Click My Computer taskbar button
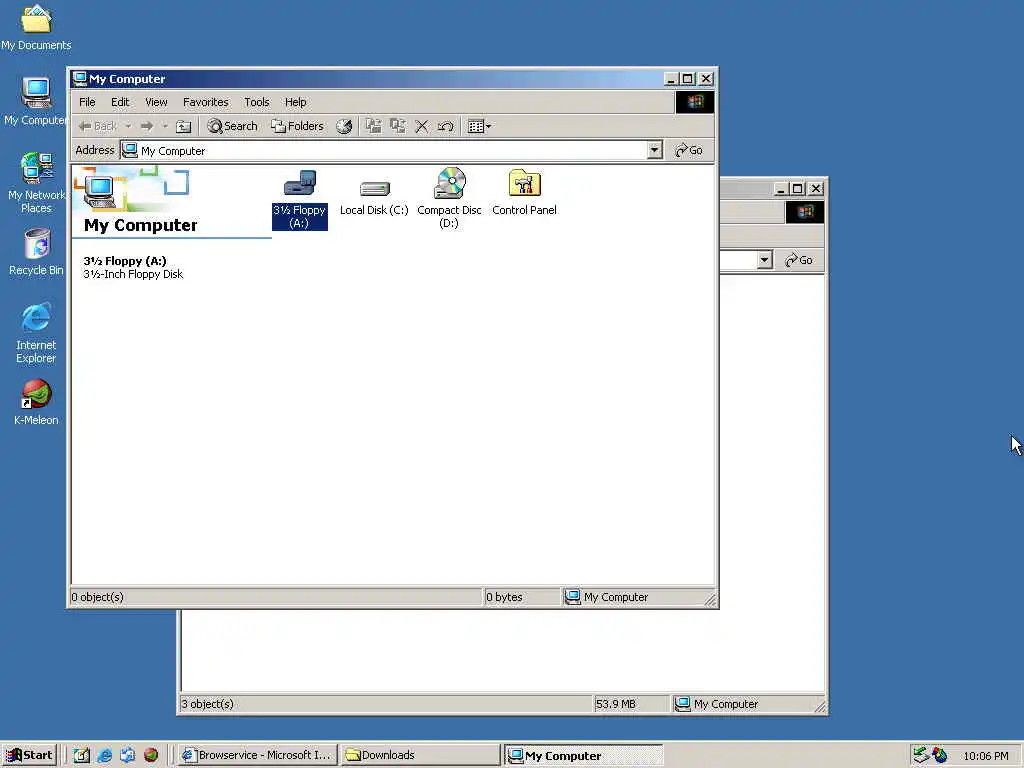 tap(583, 755)
